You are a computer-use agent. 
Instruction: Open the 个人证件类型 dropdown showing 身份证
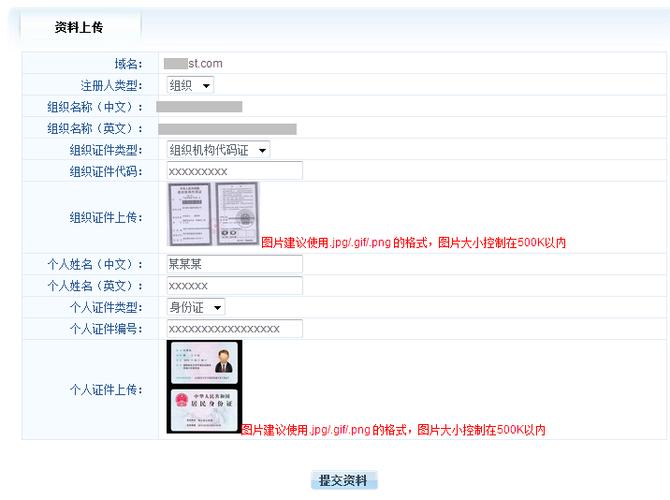click(x=196, y=307)
